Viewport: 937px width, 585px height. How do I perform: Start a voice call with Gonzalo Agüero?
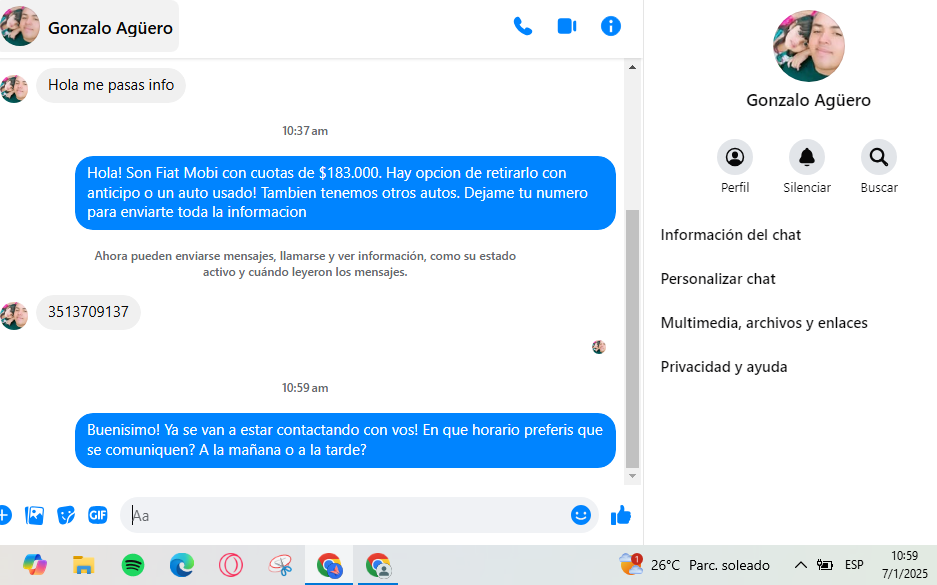(522, 27)
